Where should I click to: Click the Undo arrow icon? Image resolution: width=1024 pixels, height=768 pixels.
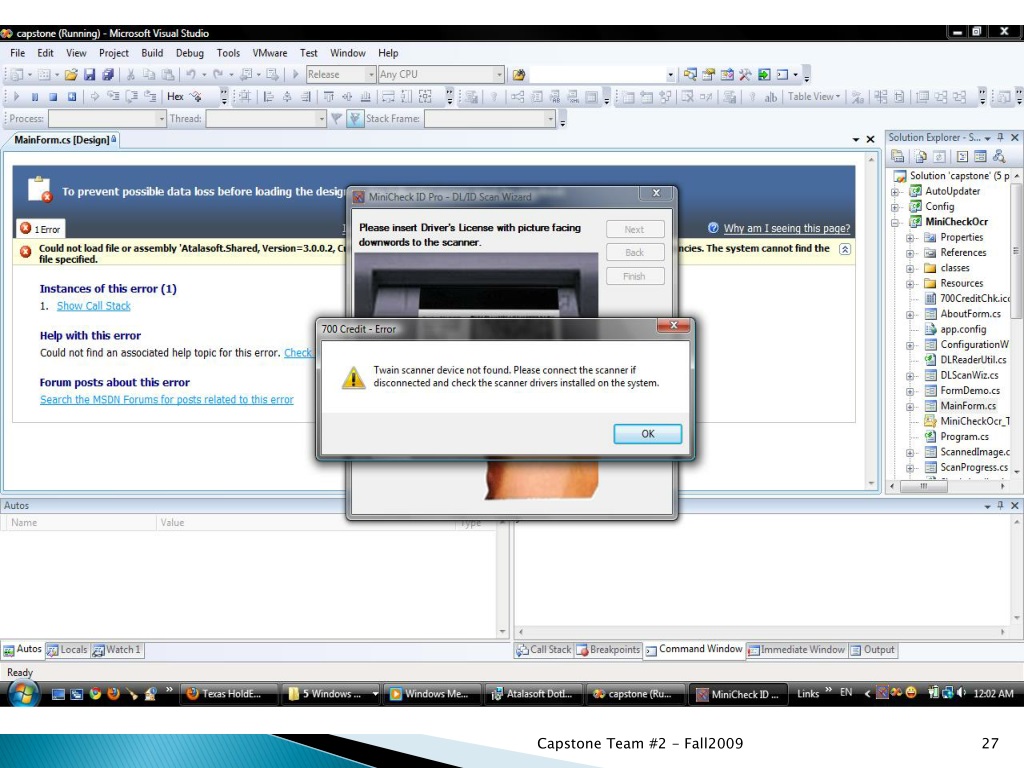pyautogui.click(x=191, y=74)
